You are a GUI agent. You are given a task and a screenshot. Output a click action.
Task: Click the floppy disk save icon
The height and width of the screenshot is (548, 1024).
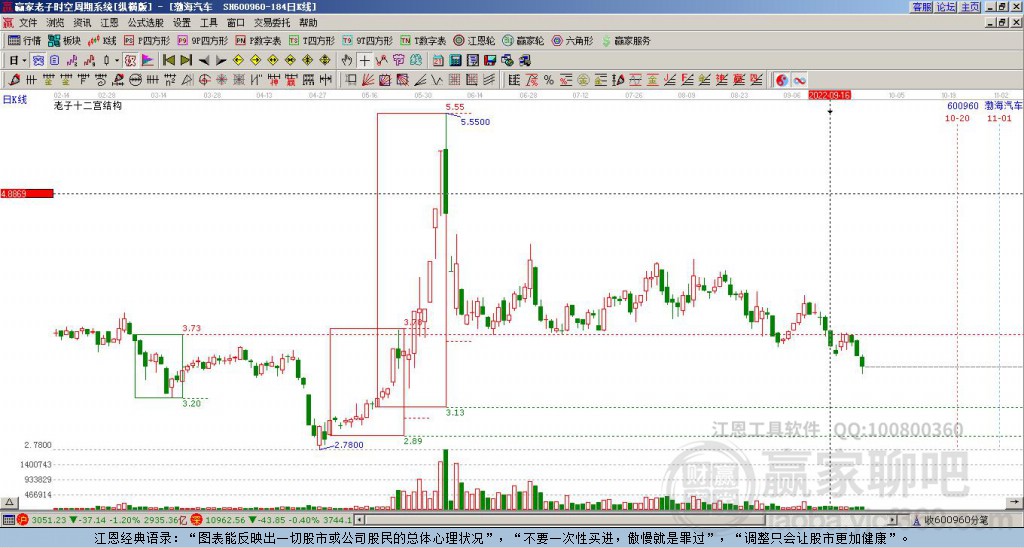(490, 61)
